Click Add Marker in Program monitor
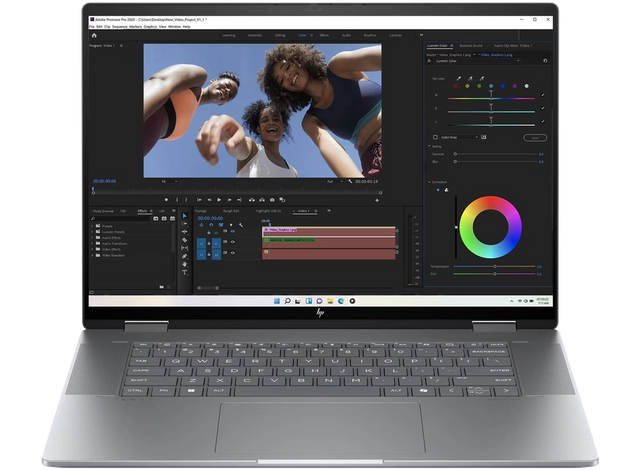Viewport: 640px width, 470px height. tap(166, 200)
